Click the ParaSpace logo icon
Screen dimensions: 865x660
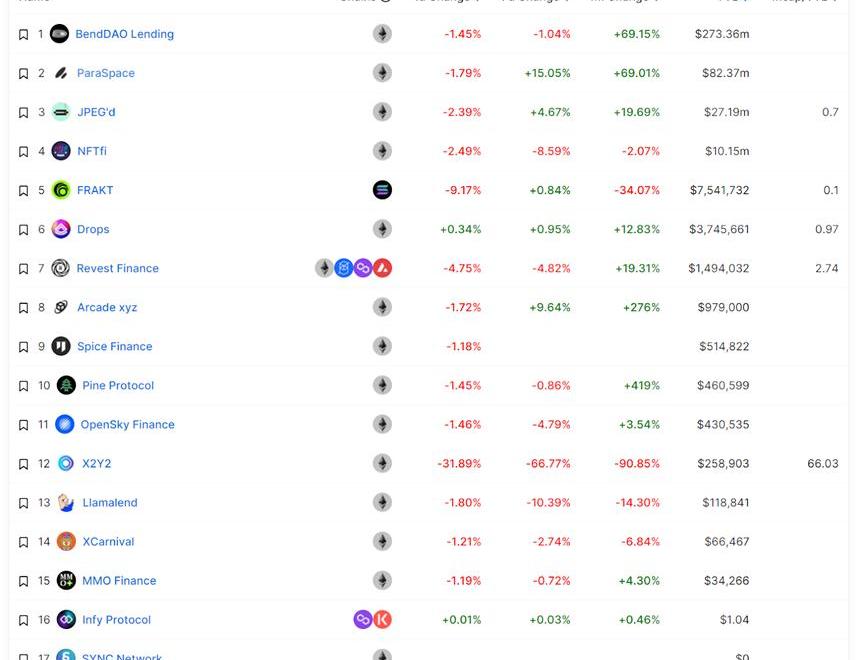click(x=61, y=73)
